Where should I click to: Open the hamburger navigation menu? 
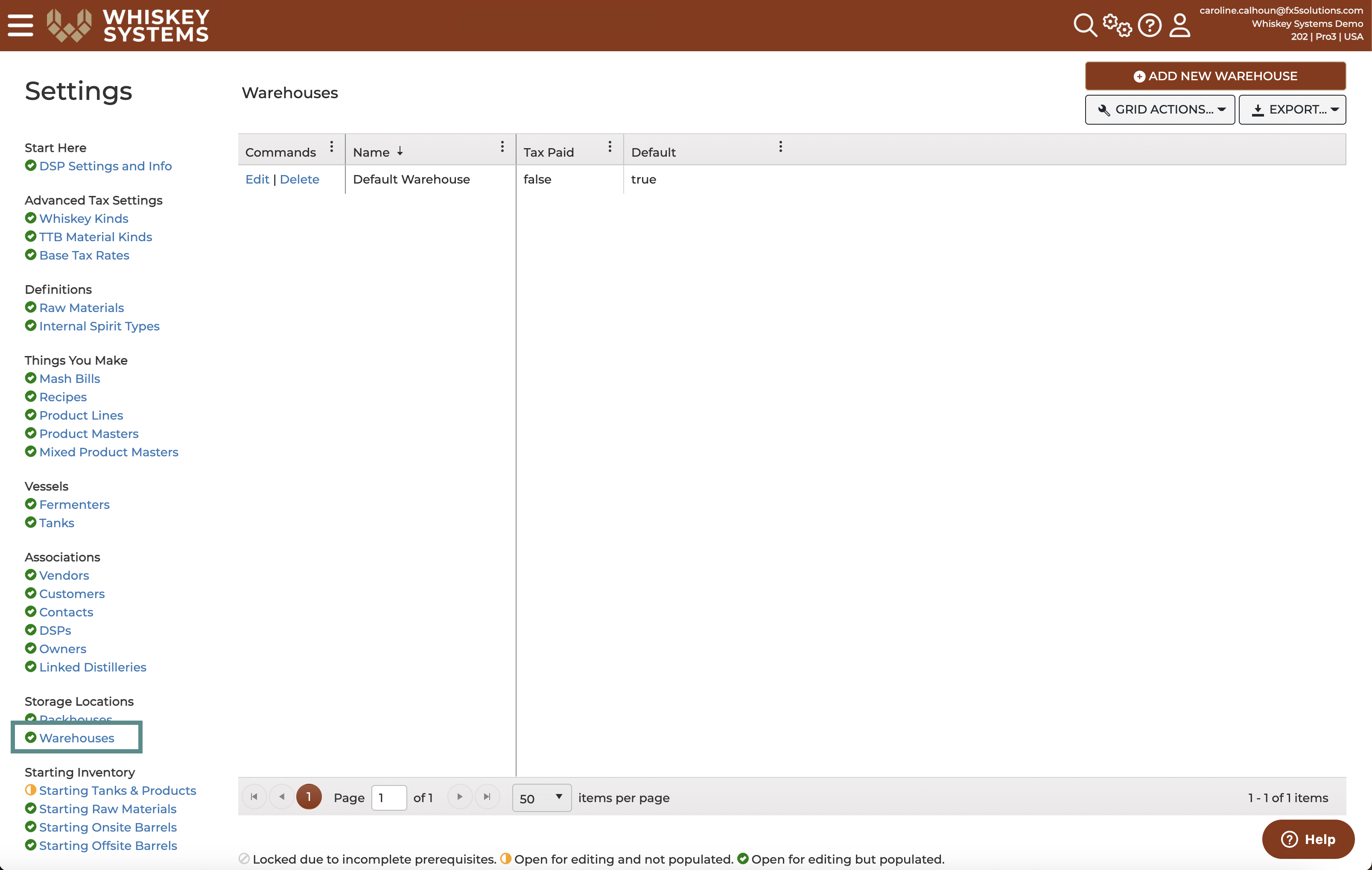[20, 26]
